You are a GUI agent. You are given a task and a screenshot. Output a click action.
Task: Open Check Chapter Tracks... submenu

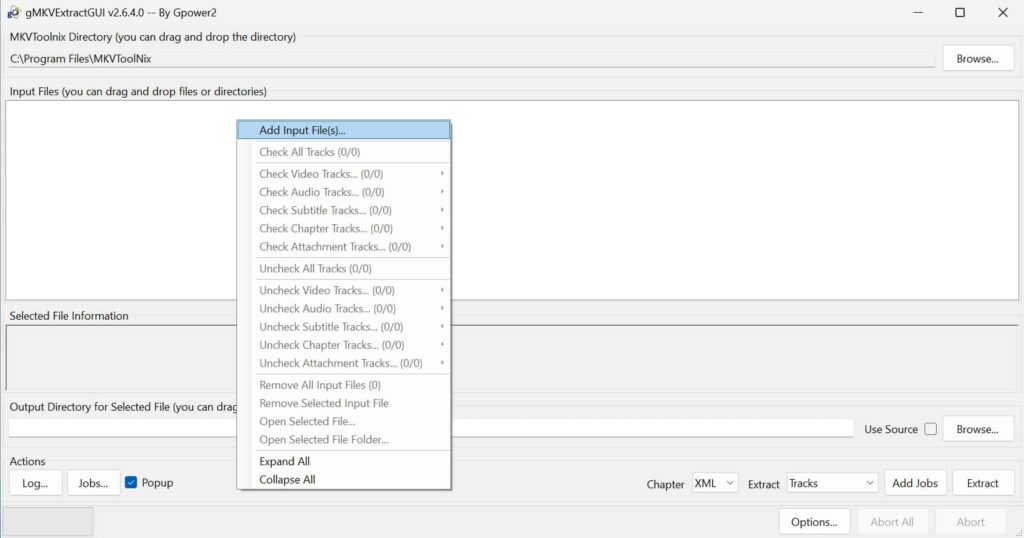[x=344, y=229]
